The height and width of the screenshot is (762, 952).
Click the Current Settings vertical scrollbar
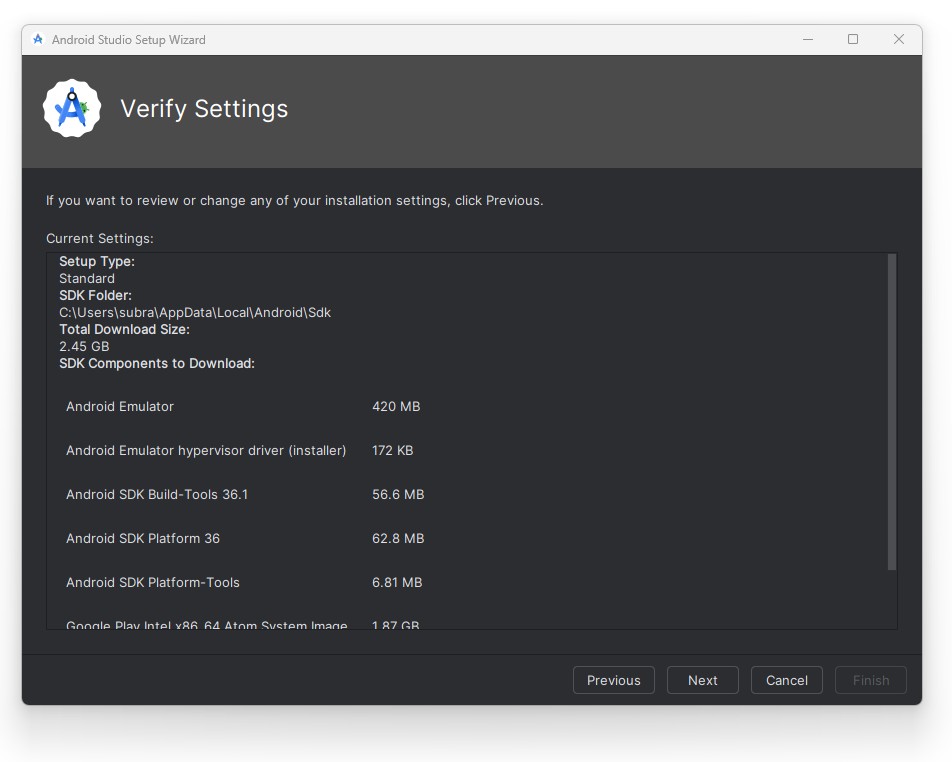click(x=891, y=411)
